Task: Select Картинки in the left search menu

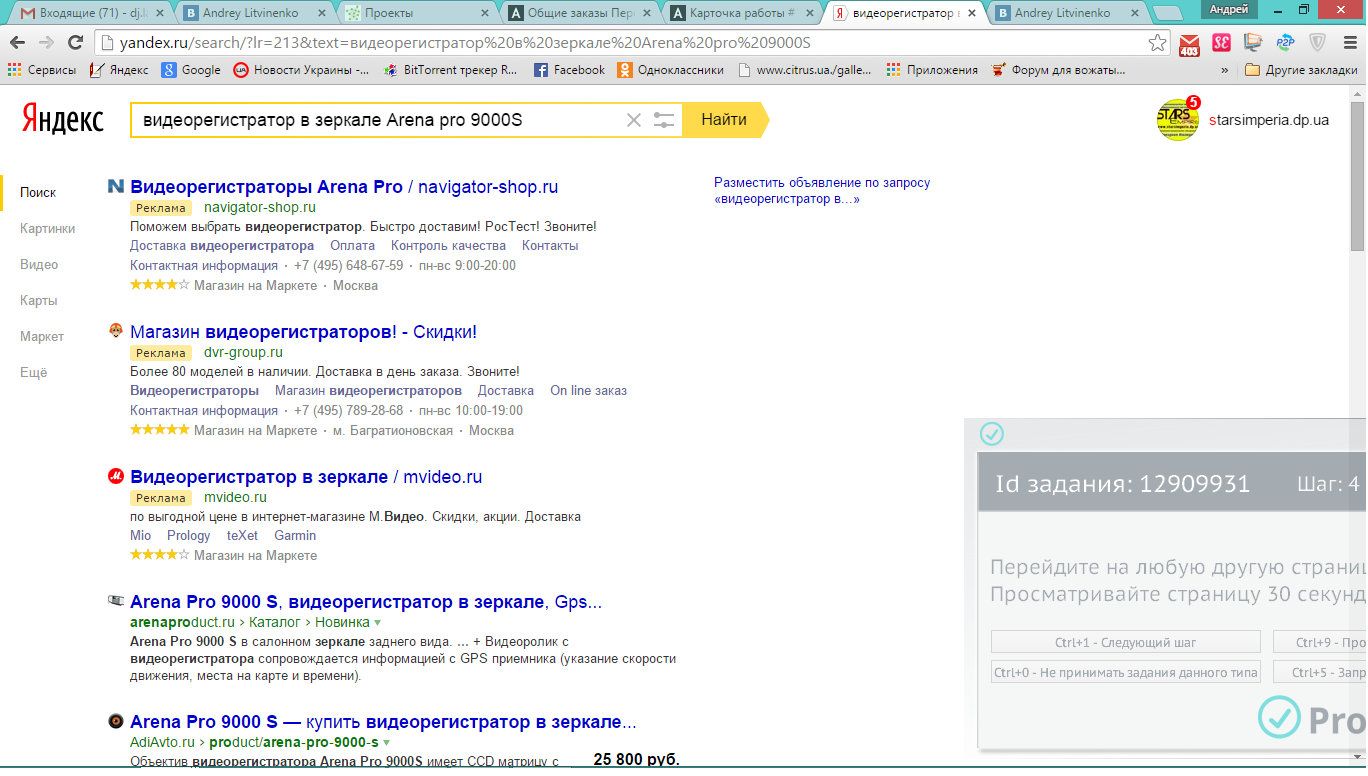Action: (47, 228)
